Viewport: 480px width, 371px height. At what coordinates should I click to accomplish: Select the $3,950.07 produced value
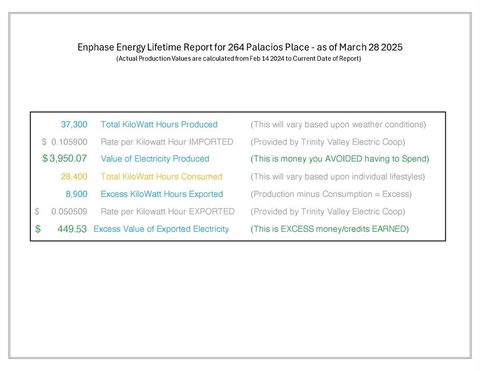tap(64, 158)
